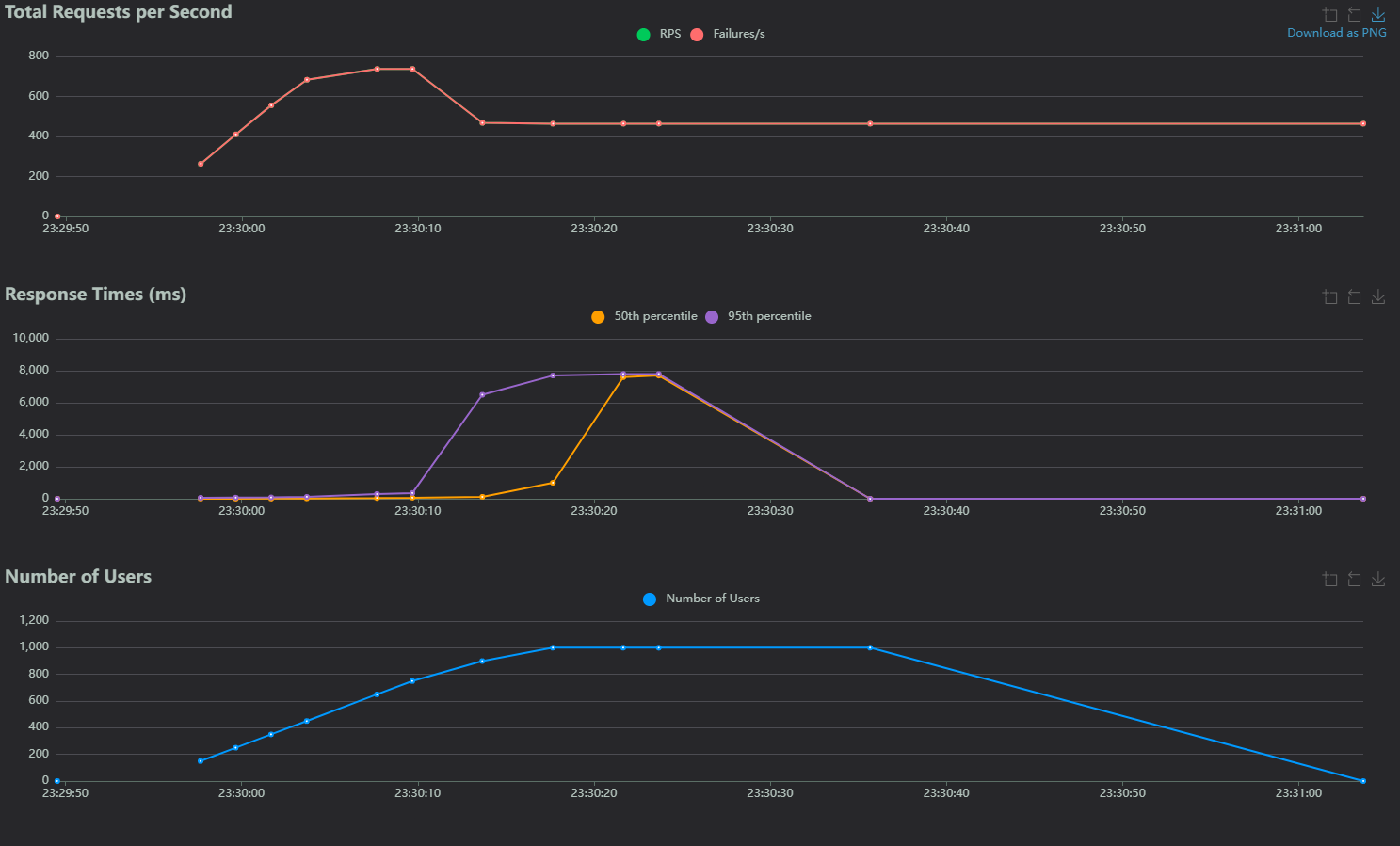1400x846 pixels.
Task: Toggle the RPS series in the legend
Action: (x=659, y=34)
